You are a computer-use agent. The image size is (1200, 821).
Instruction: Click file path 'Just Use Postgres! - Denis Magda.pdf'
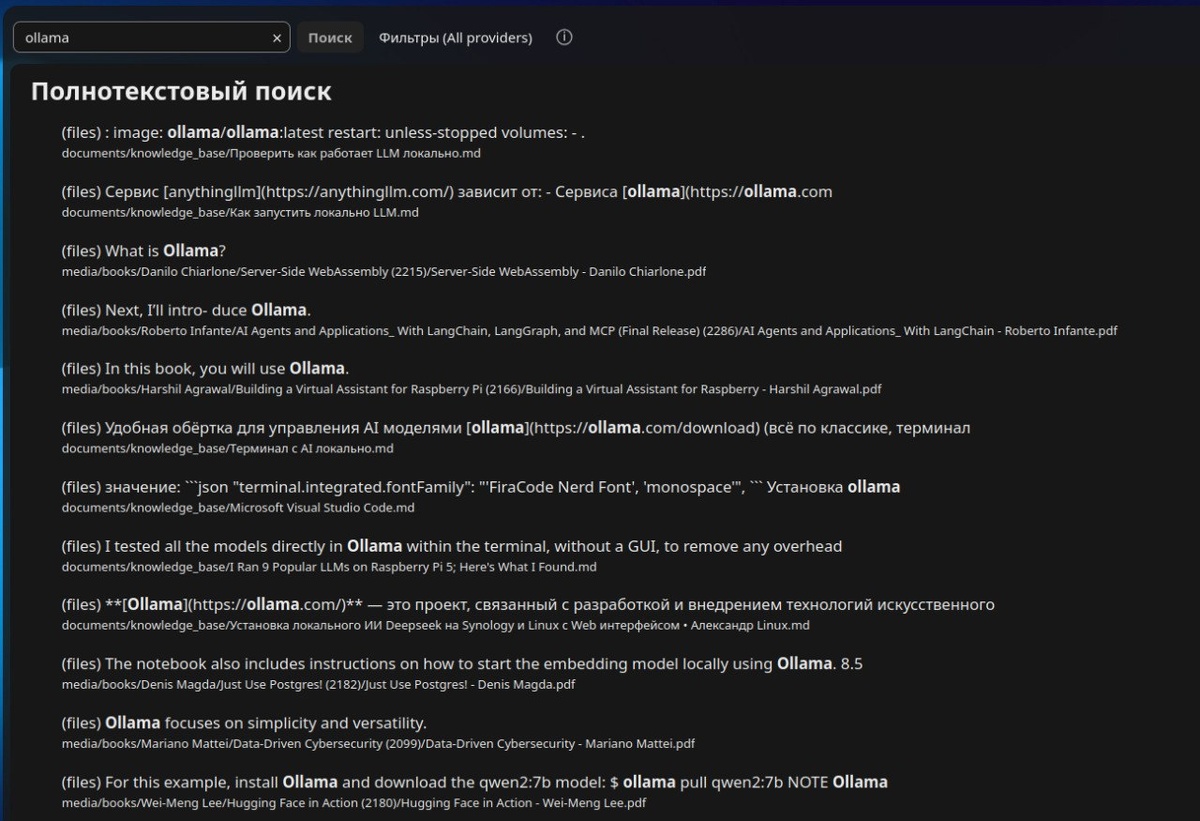(318, 685)
